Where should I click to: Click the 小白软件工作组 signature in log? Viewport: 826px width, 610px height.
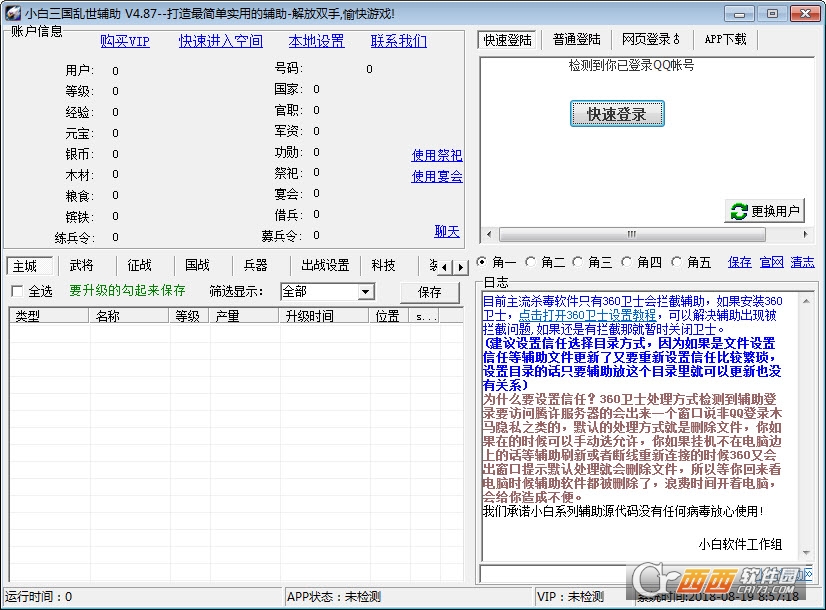pos(740,544)
